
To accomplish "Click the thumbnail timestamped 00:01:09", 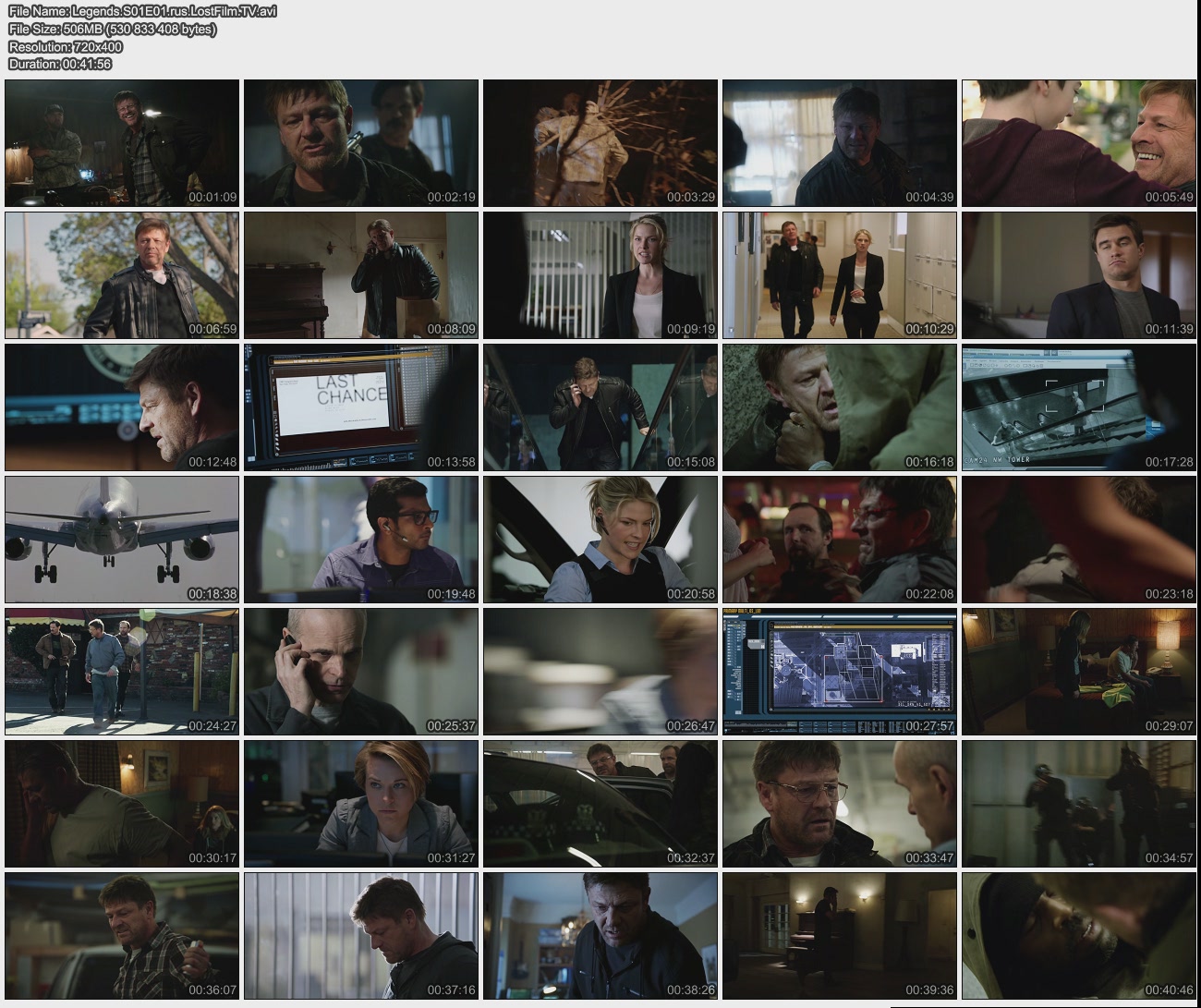I will (122, 143).
